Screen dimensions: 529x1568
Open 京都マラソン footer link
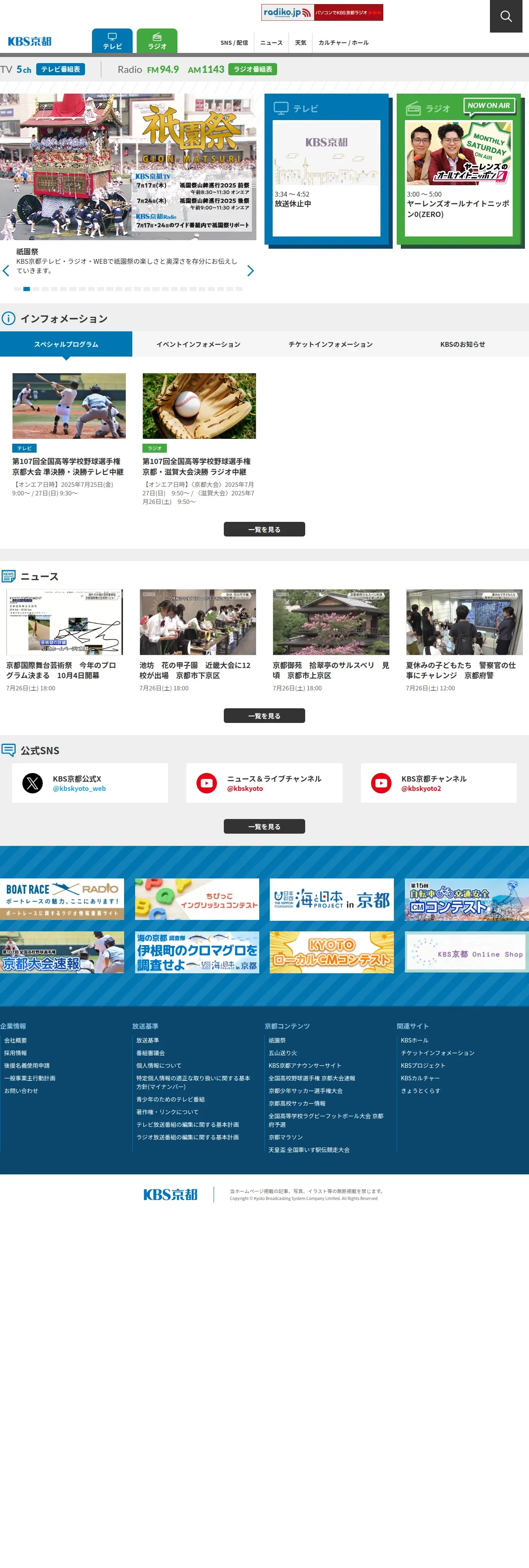(286, 1137)
